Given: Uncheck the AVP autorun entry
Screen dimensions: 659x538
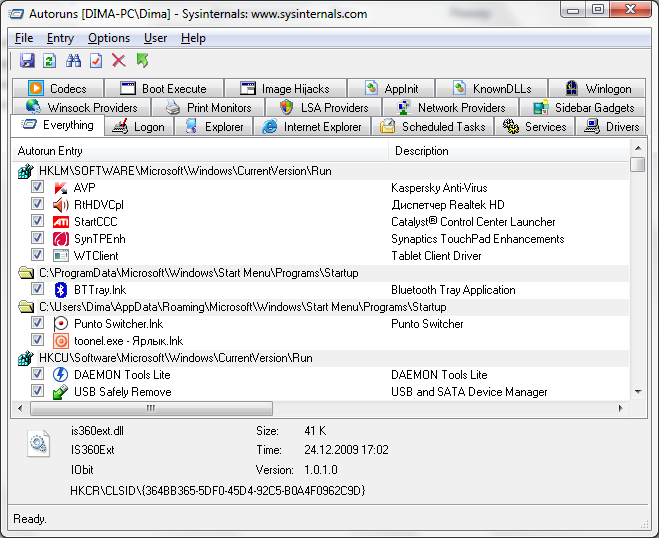Looking at the screenshot, I should pos(37,187).
